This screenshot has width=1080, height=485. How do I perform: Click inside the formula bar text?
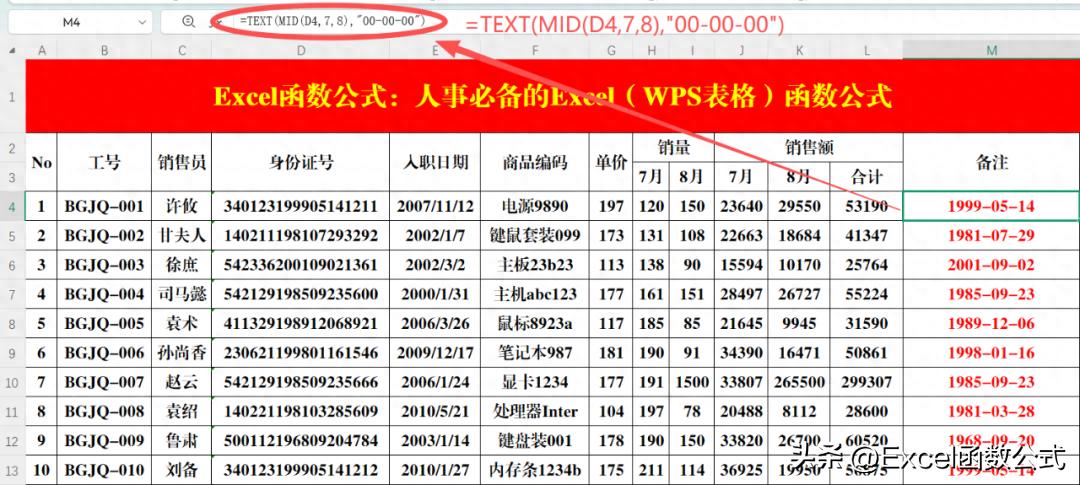point(331,21)
